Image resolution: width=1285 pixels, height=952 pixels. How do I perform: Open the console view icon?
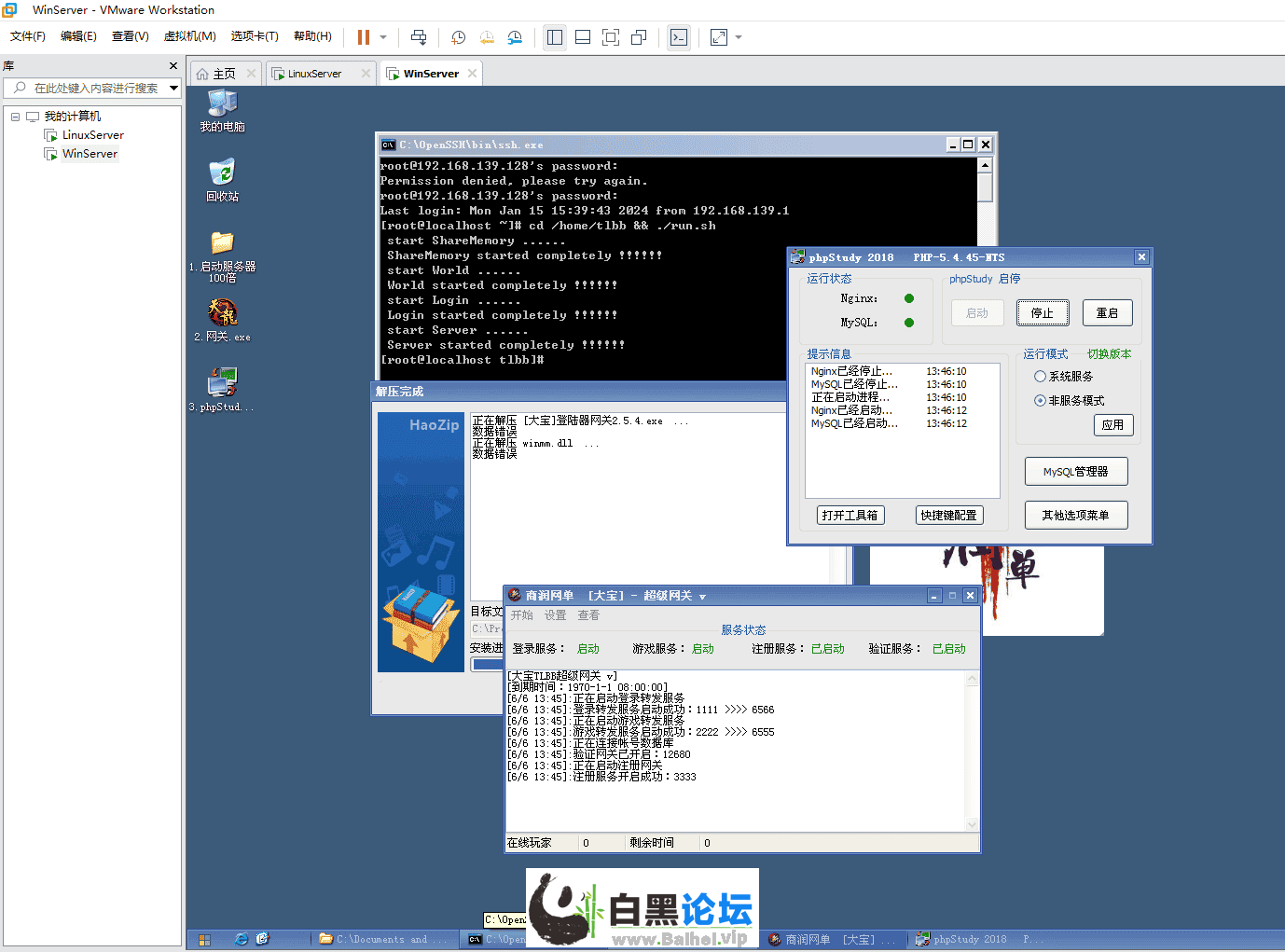pyautogui.click(x=679, y=37)
